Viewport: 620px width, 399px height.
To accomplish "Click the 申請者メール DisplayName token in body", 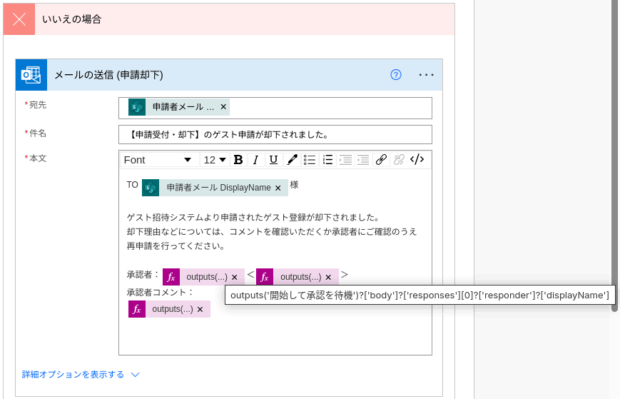I will coord(215,187).
